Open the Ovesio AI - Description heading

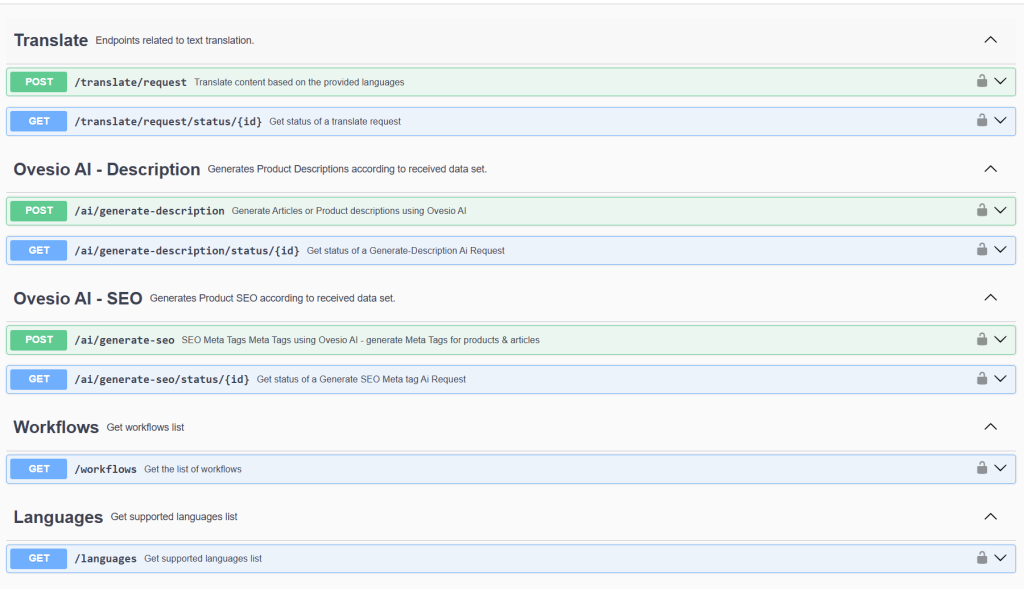(x=106, y=169)
